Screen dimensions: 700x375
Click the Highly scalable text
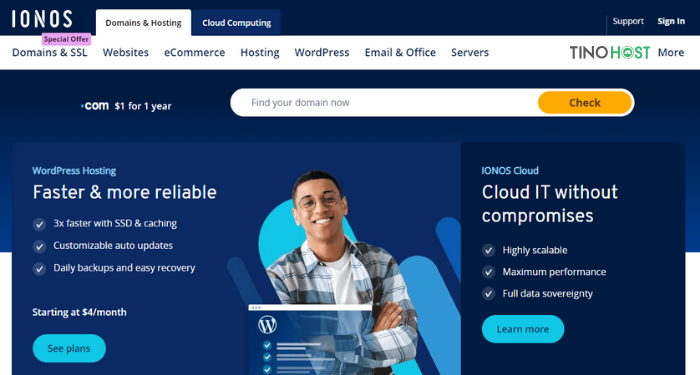point(535,250)
